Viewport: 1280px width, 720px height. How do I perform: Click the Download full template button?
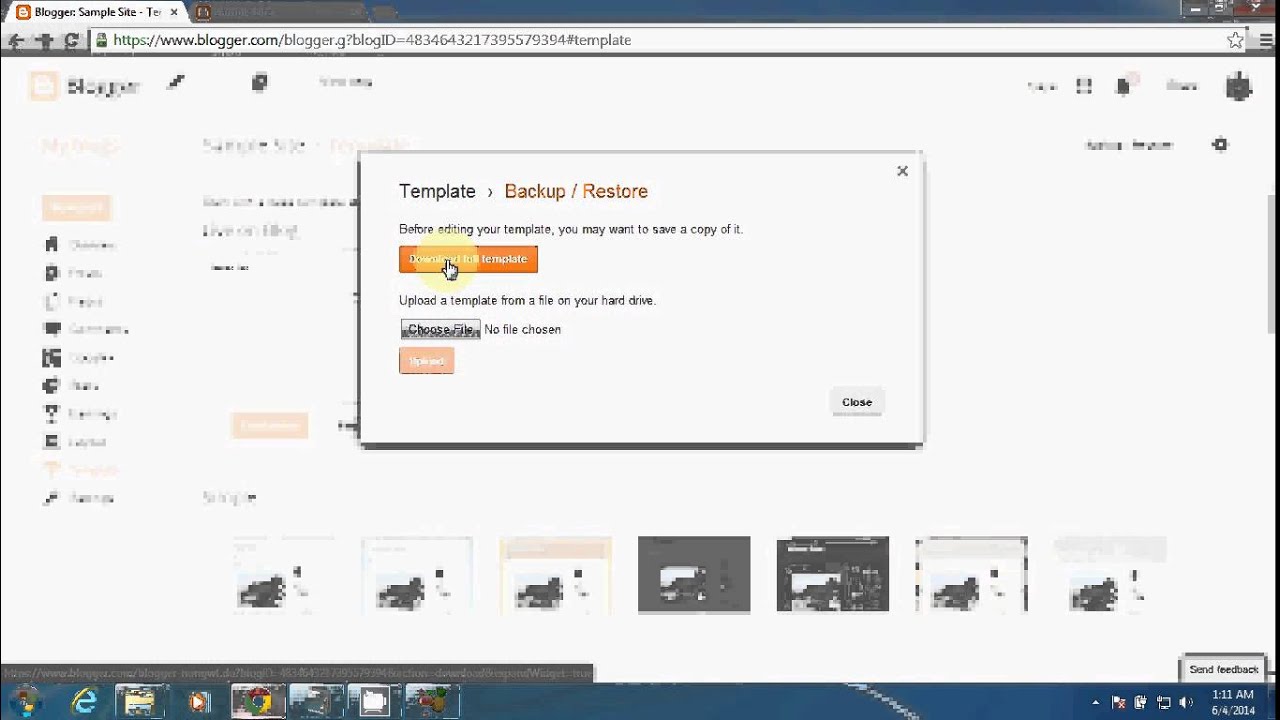point(468,259)
